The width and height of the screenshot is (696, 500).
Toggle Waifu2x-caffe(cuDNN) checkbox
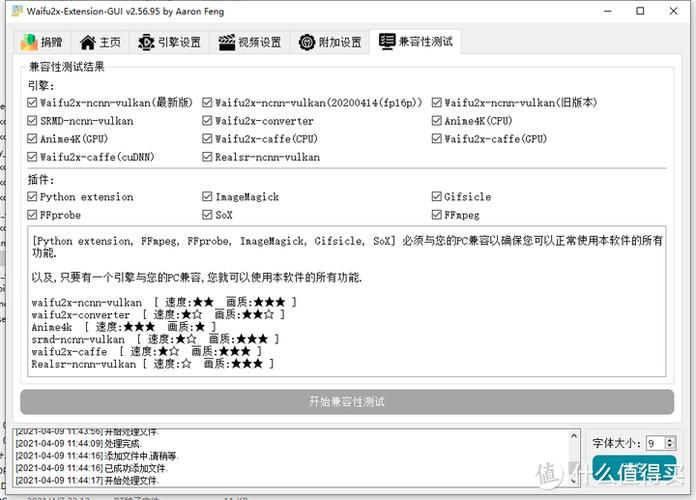[32, 157]
